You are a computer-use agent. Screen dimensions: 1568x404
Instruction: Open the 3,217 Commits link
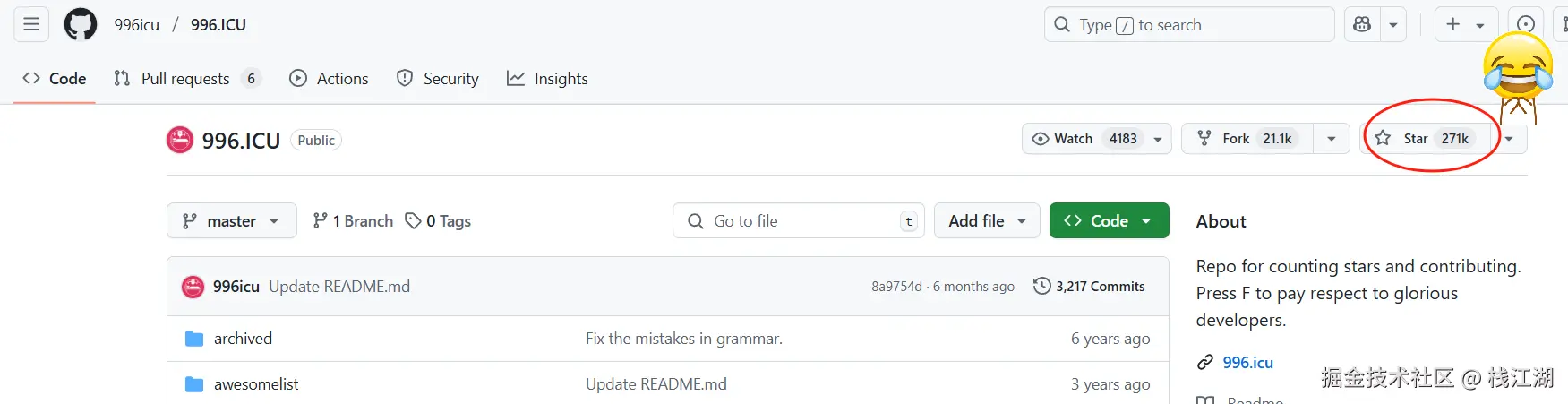1100,287
